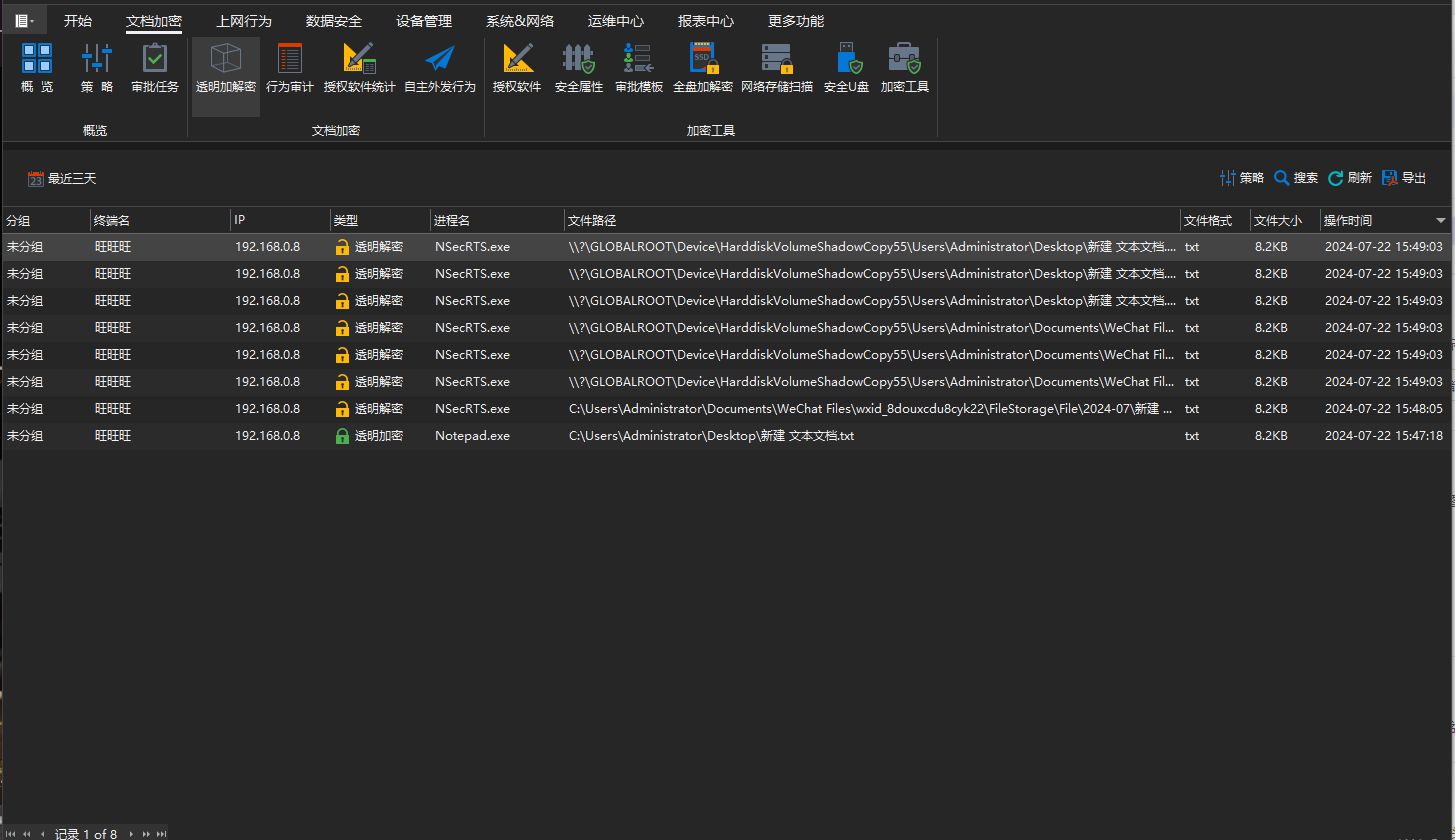This screenshot has width=1455, height=840.
Task: Sort by 操作时间 column header
Action: tap(1385, 220)
